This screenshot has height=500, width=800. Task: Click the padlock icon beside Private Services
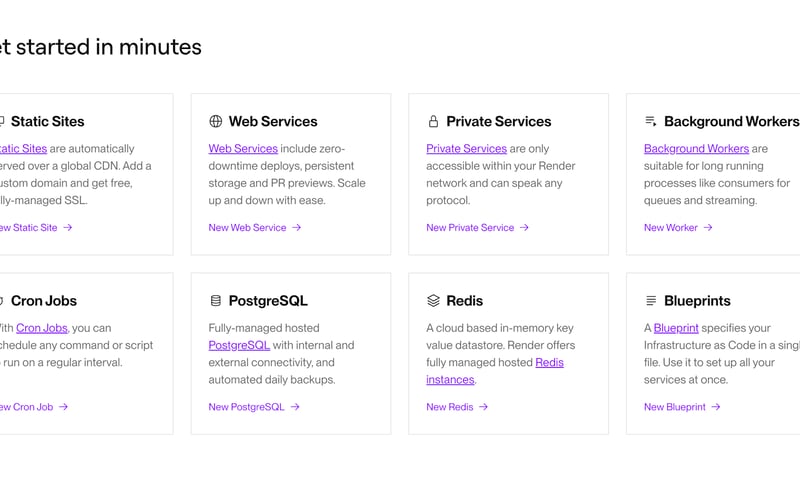point(433,122)
